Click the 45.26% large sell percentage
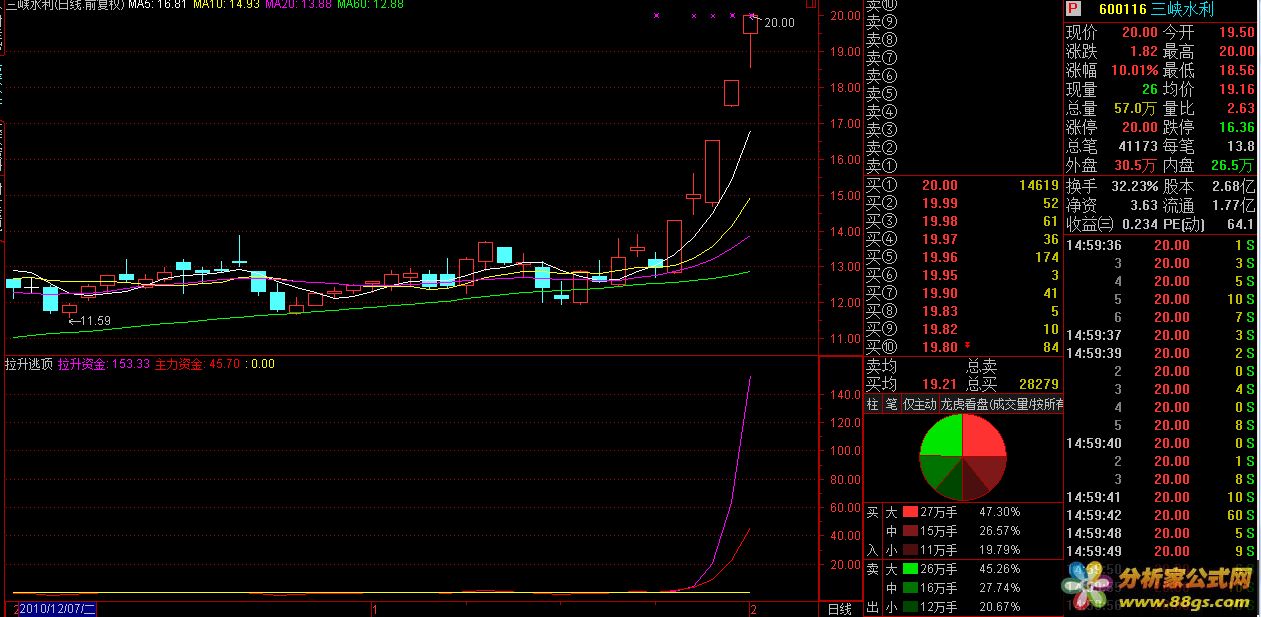 pyautogui.click(x=999, y=569)
